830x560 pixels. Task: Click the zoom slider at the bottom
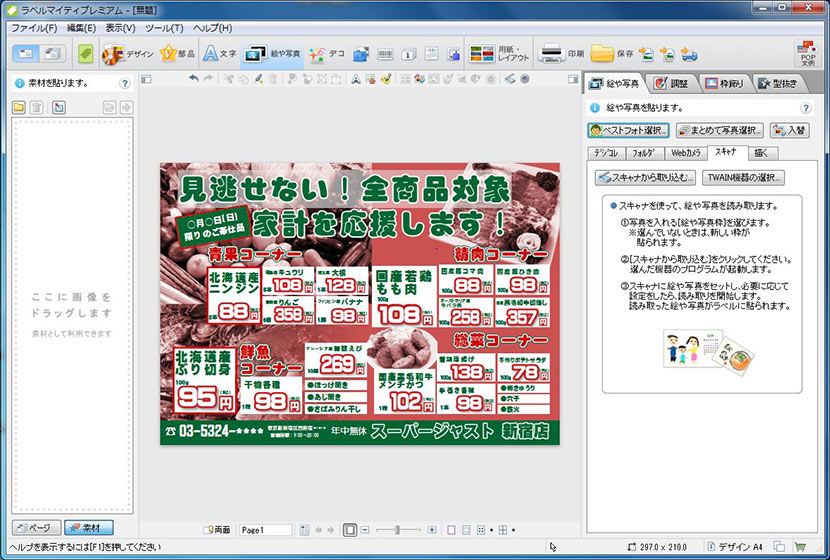397,530
